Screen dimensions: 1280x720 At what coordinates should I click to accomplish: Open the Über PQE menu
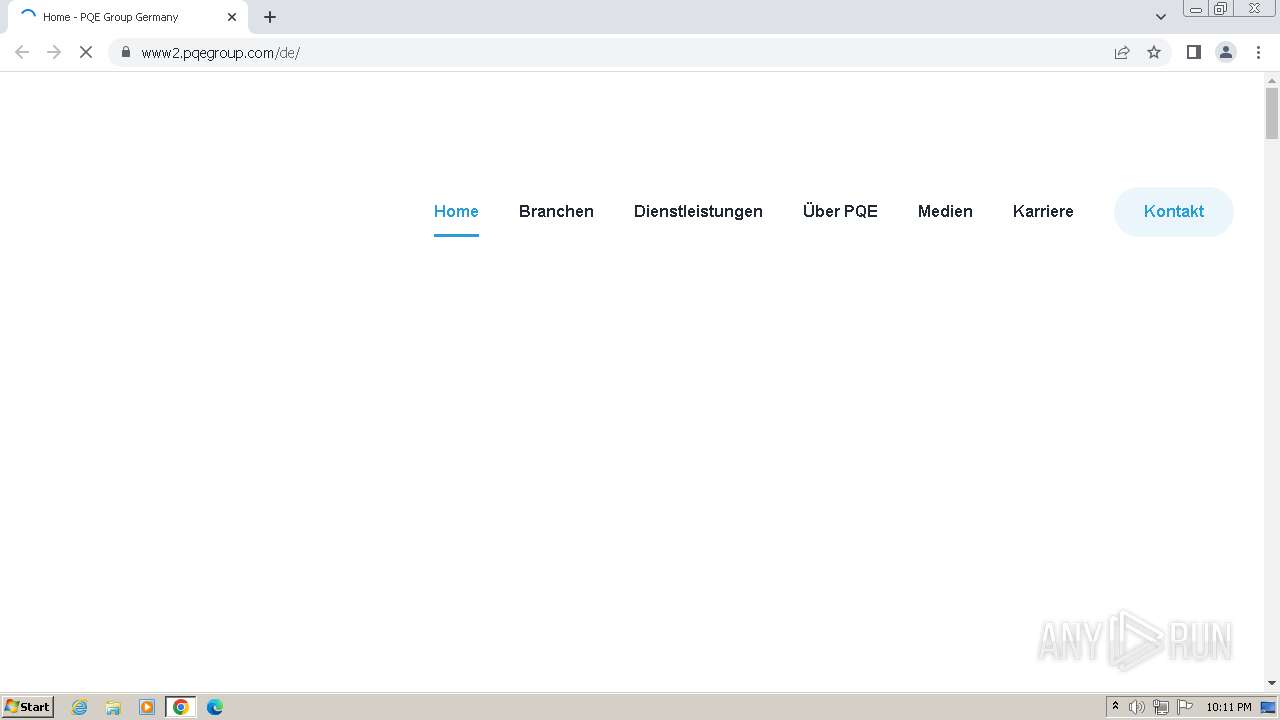click(x=840, y=211)
